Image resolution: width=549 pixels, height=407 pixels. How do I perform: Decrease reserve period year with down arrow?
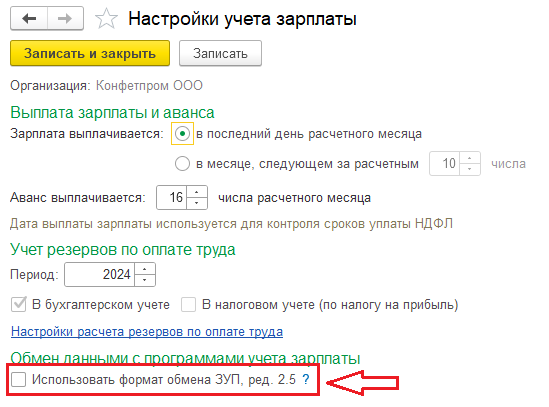[145, 280]
